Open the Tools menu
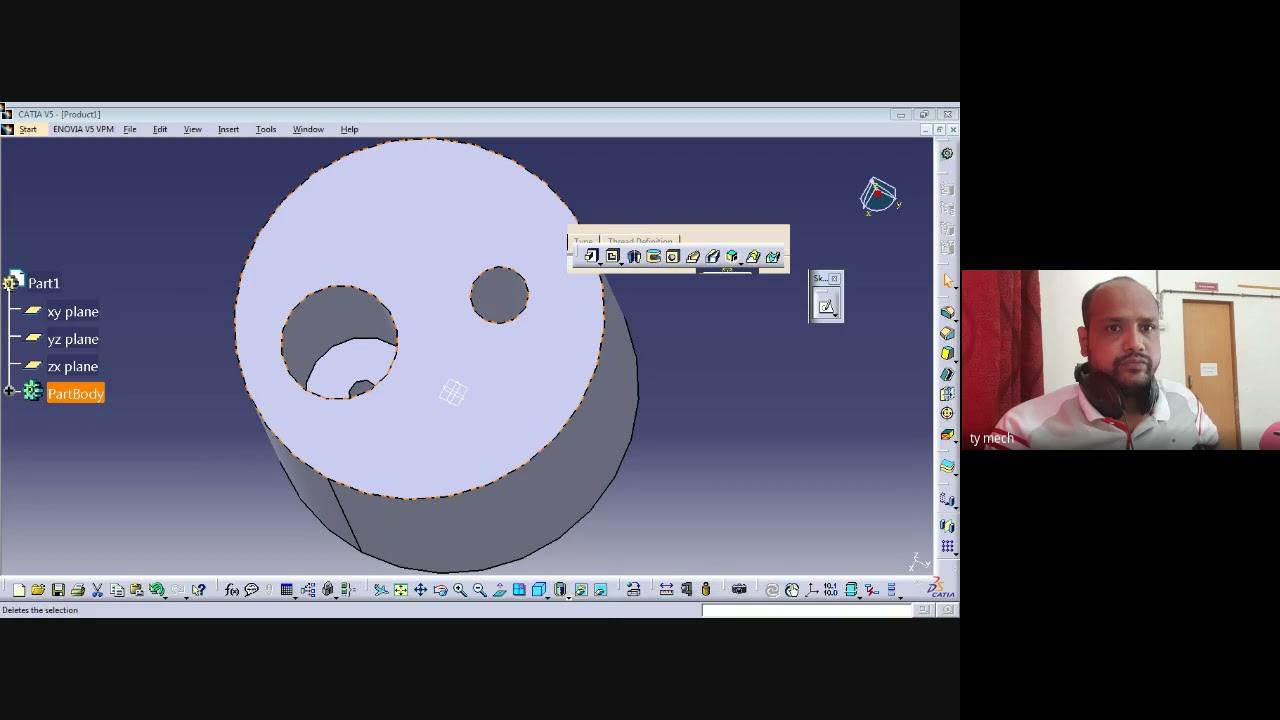 tap(266, 129)
